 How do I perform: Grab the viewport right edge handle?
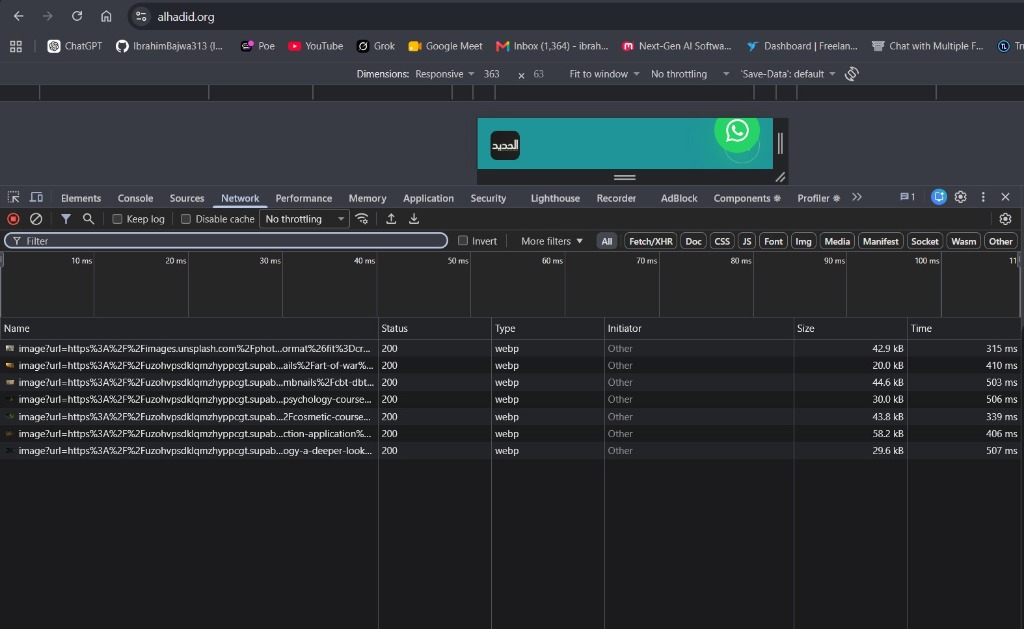point(780,144)
